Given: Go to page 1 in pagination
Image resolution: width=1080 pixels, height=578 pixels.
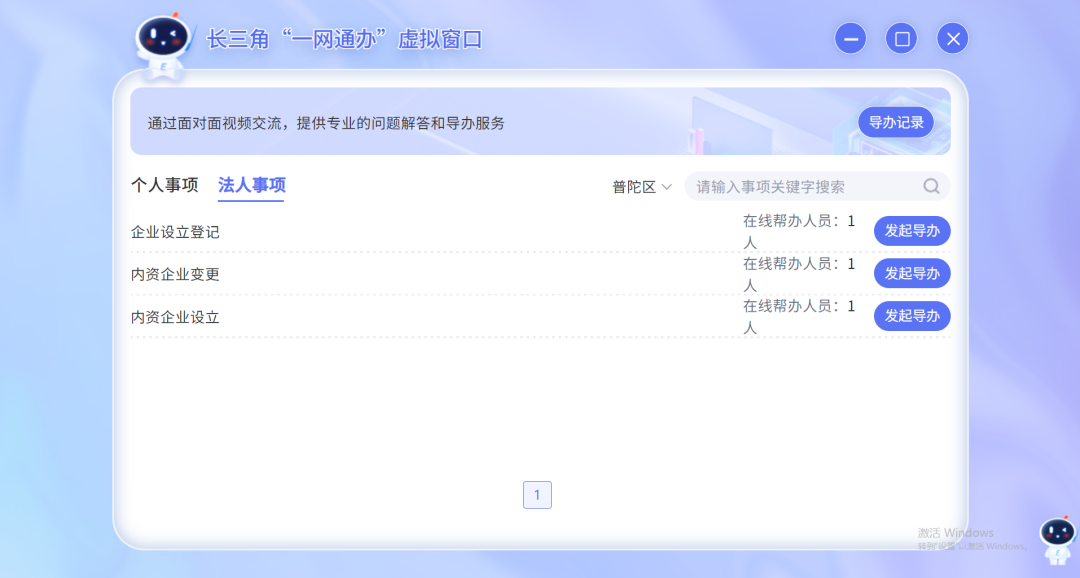Looking at the screenshot, I should coord(537,495).
